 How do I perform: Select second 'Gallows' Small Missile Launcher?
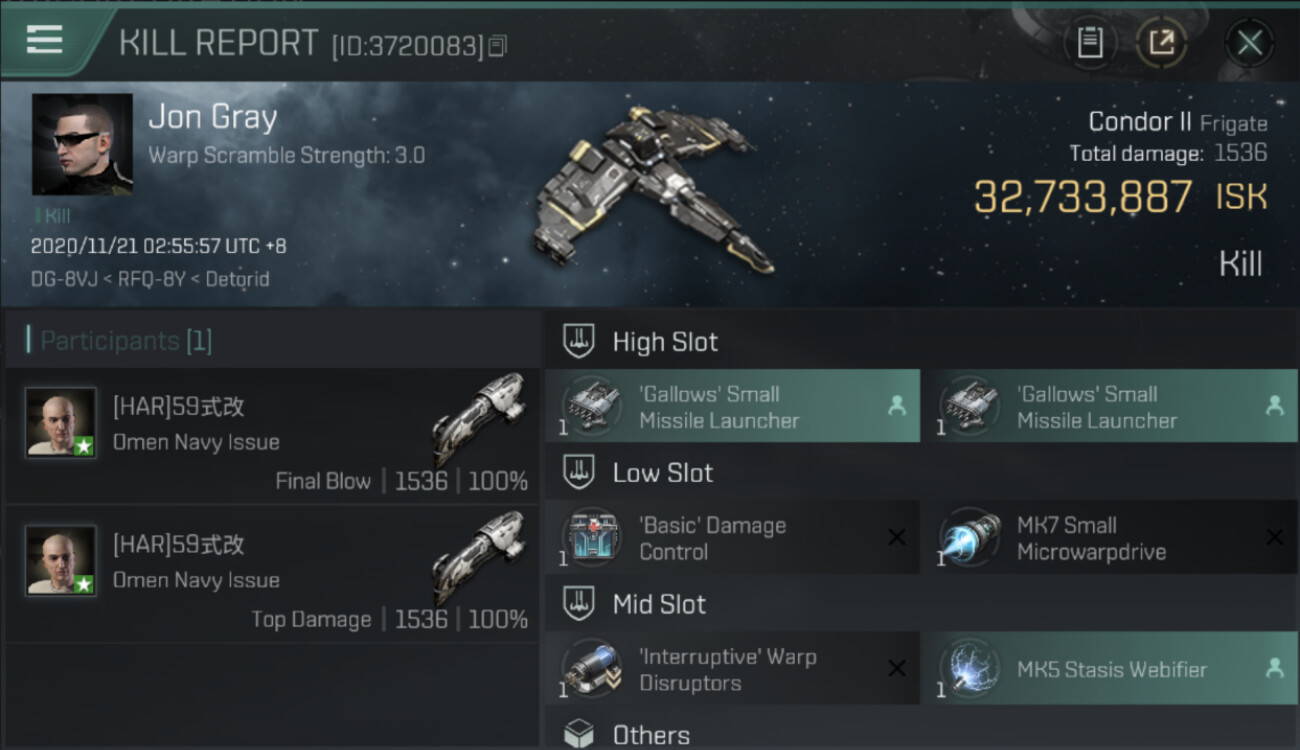click(x=1110, y=406)
